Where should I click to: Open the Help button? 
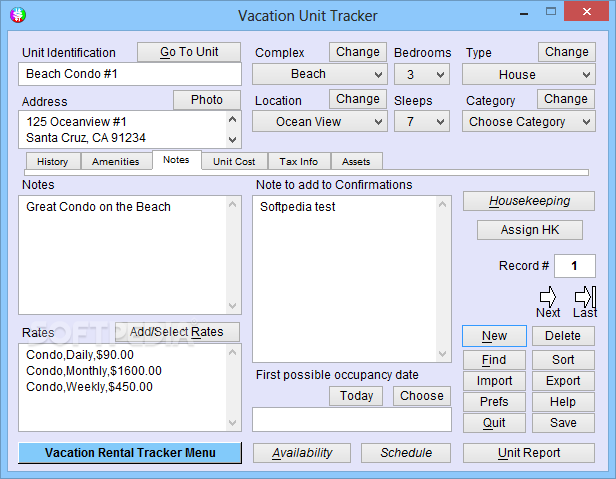563,402
